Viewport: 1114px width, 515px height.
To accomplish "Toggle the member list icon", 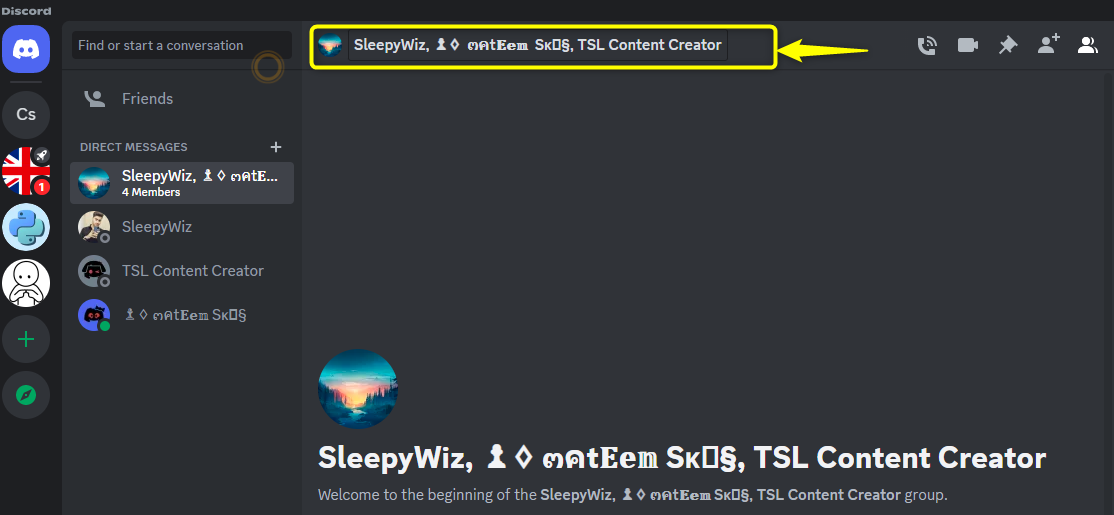I will pos(1088,45).
